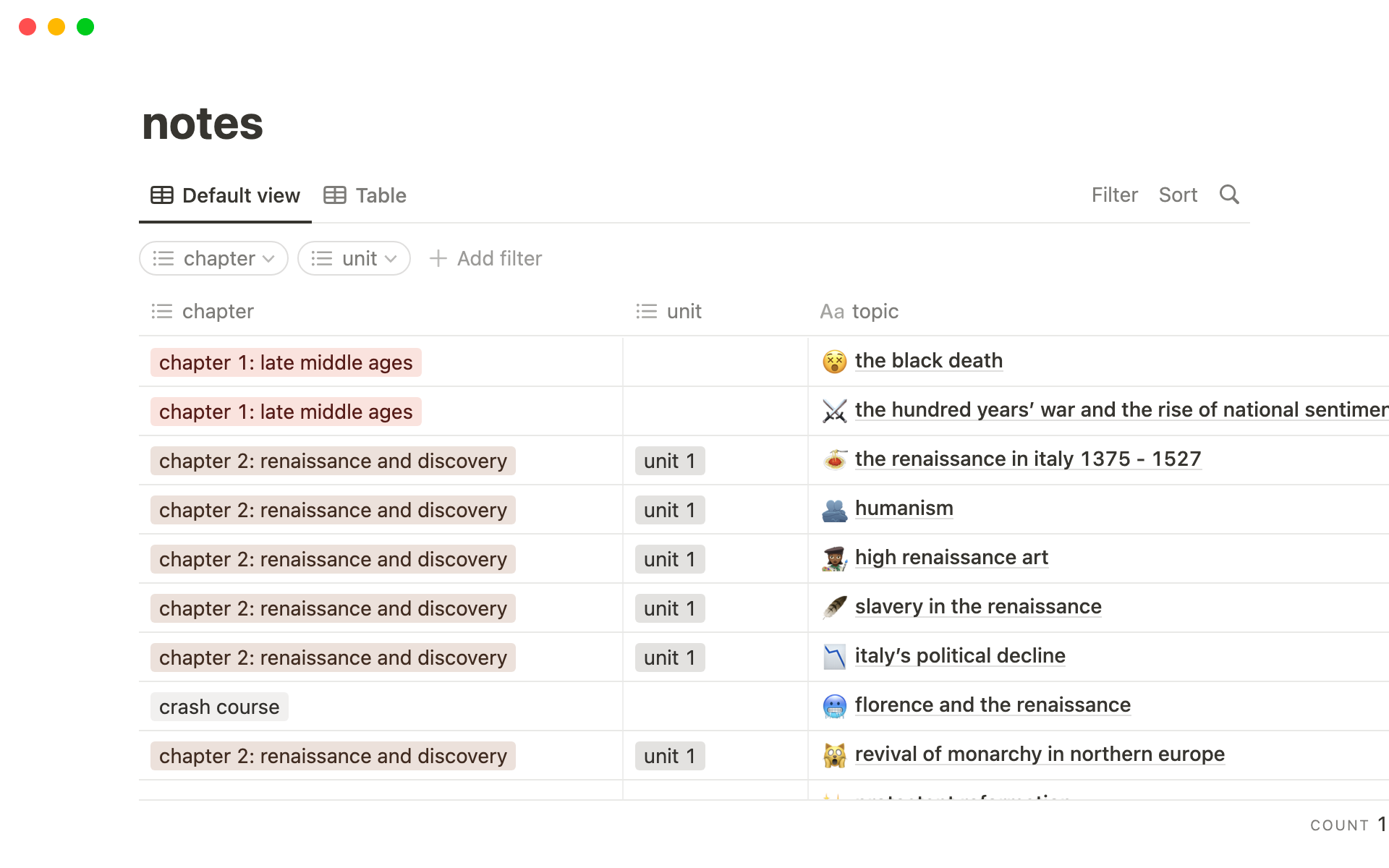Open the Filter options

click(1114, 195)
